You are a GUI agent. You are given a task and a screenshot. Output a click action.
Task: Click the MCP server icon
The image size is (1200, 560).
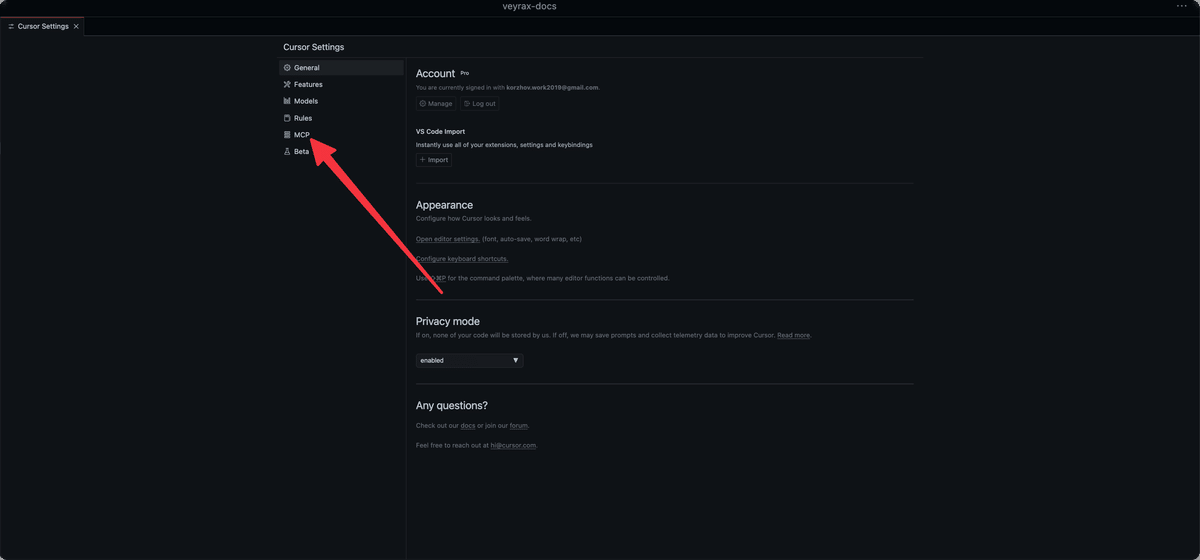click(287, 135)
